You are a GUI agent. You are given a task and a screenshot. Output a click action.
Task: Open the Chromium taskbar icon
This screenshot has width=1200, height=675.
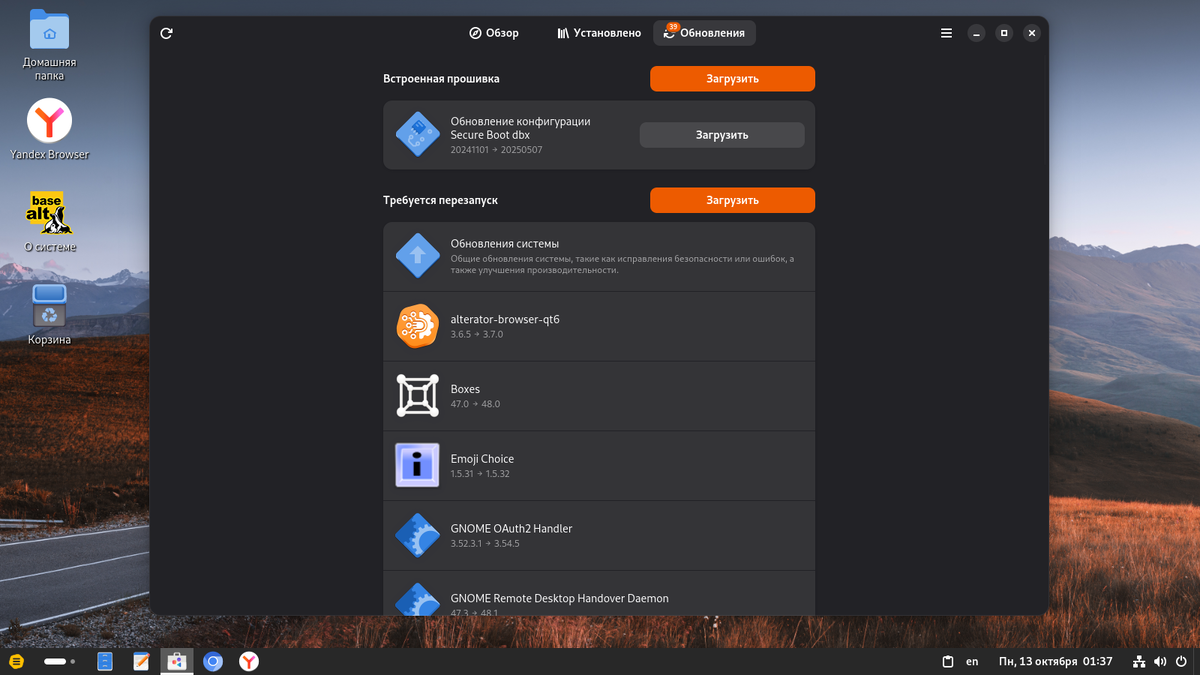212,662
